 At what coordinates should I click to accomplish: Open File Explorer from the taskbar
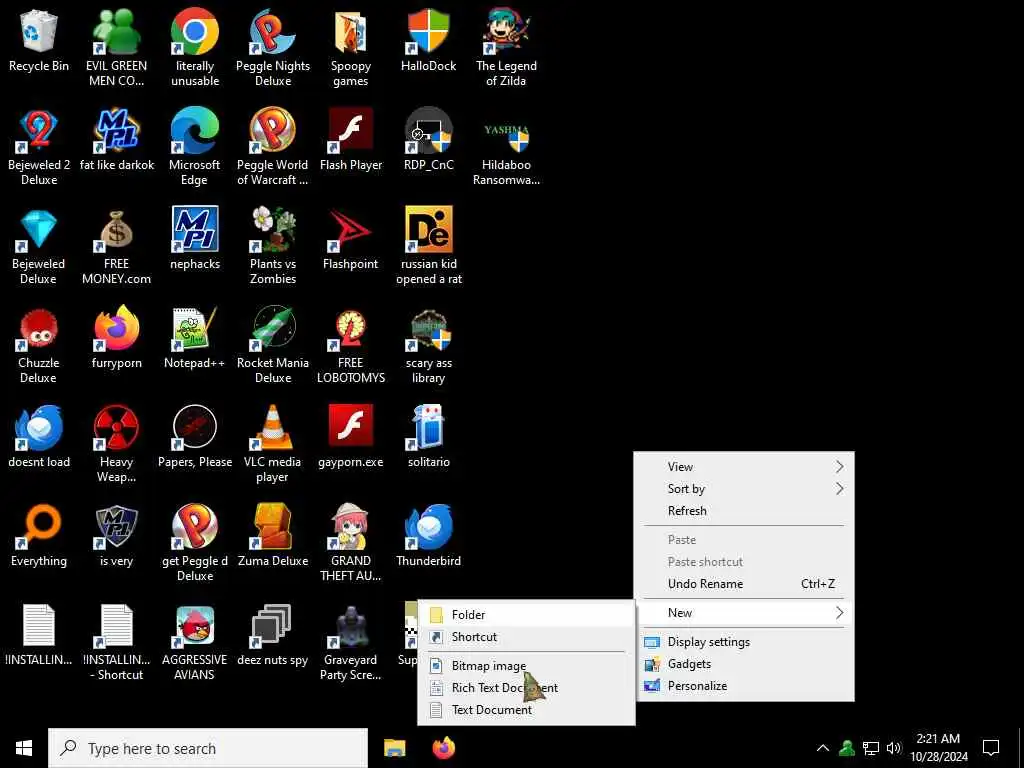pos(394,748)
